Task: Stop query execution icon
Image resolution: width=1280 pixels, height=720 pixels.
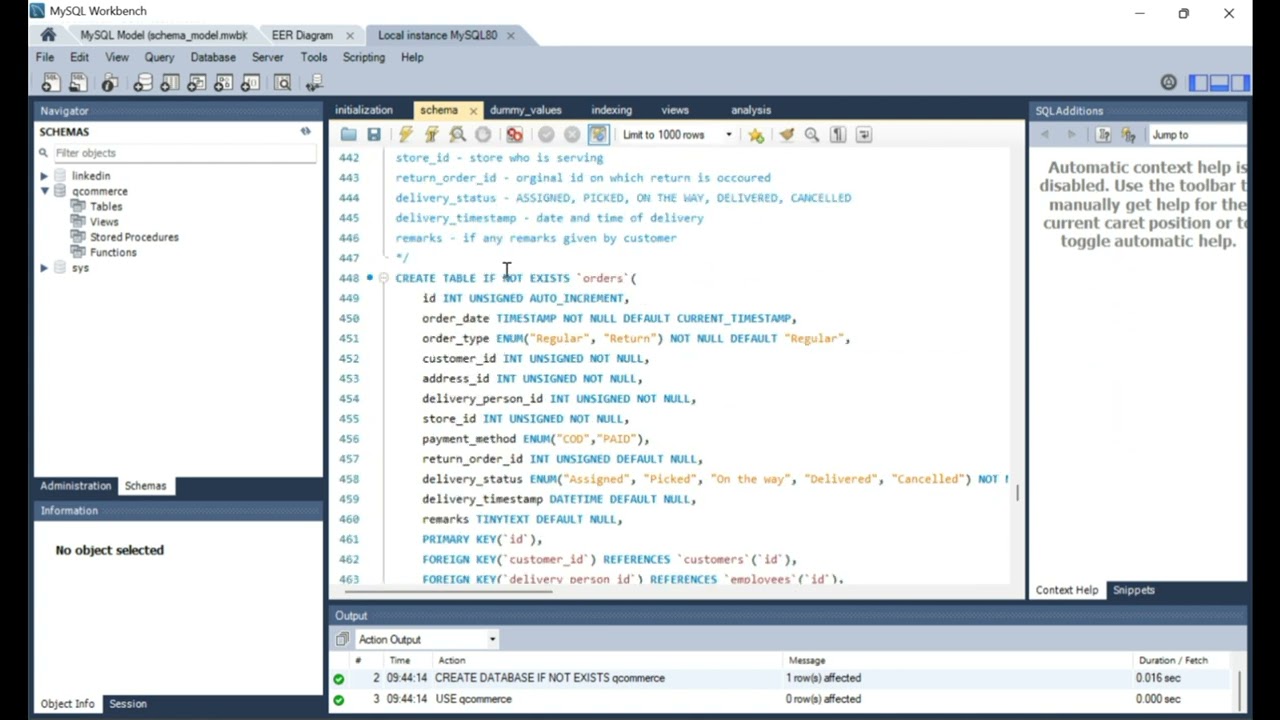Action: tap(483, 135)
